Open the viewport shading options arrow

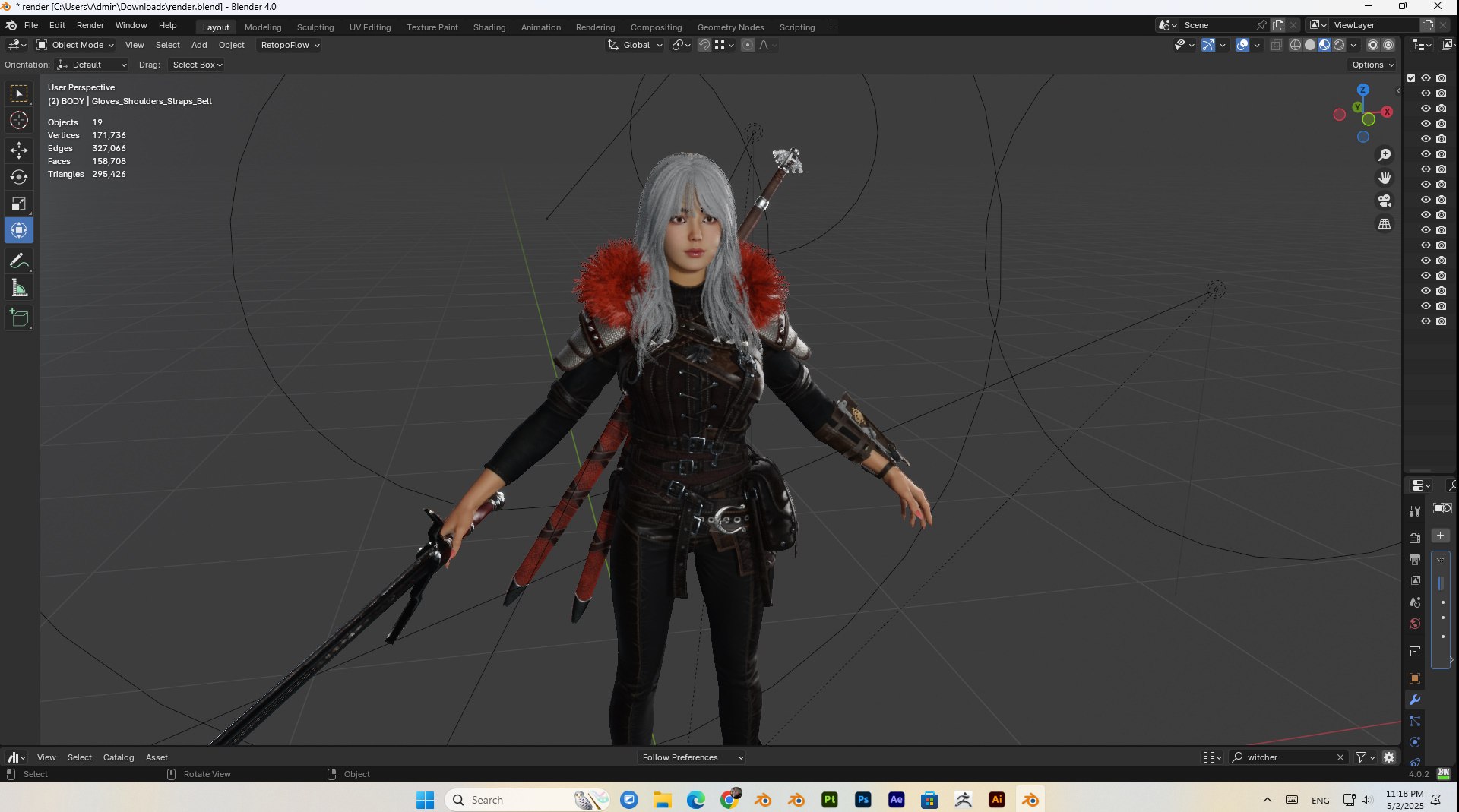1353,46
